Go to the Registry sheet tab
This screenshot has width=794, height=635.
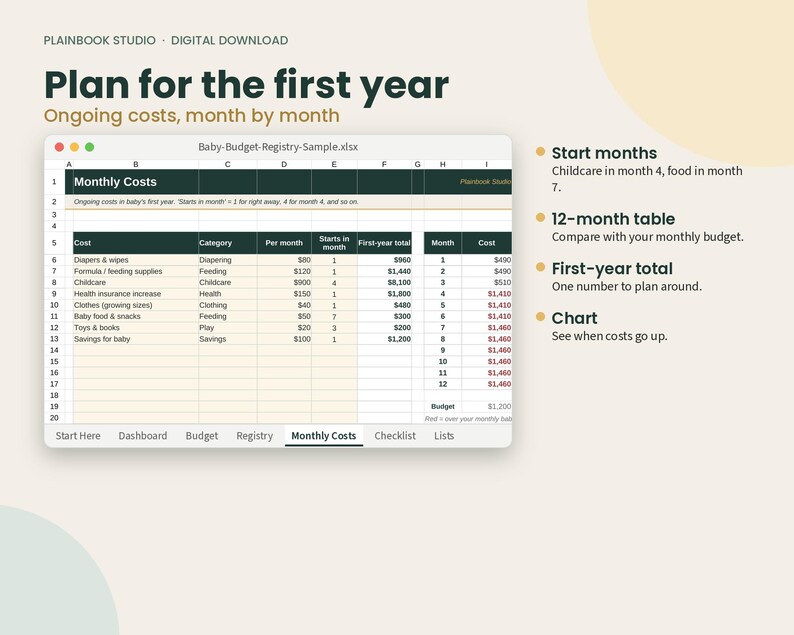click(x=254, y=435)
